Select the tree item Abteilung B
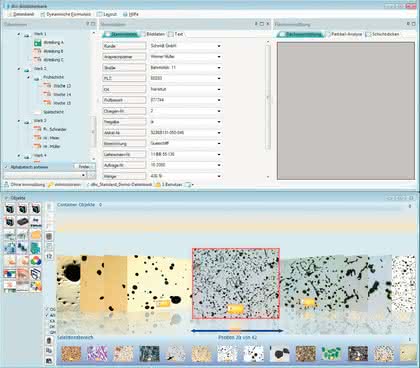This screenshot has height=368, width=420. [53, 51]
